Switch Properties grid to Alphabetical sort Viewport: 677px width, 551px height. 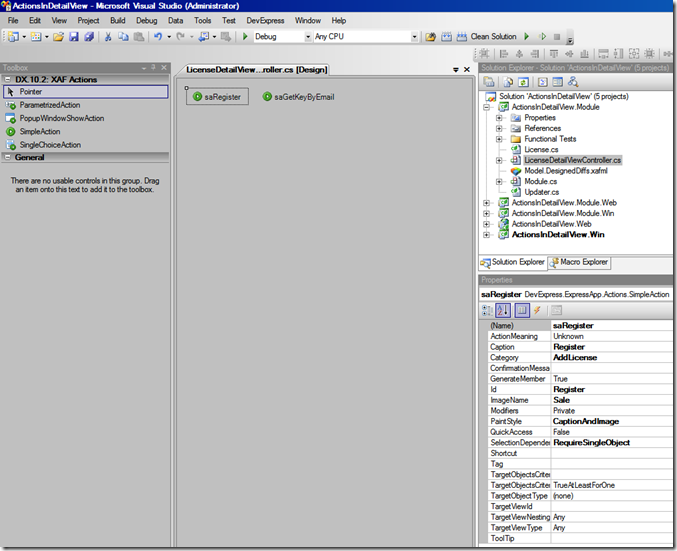(x=503, y=310)
